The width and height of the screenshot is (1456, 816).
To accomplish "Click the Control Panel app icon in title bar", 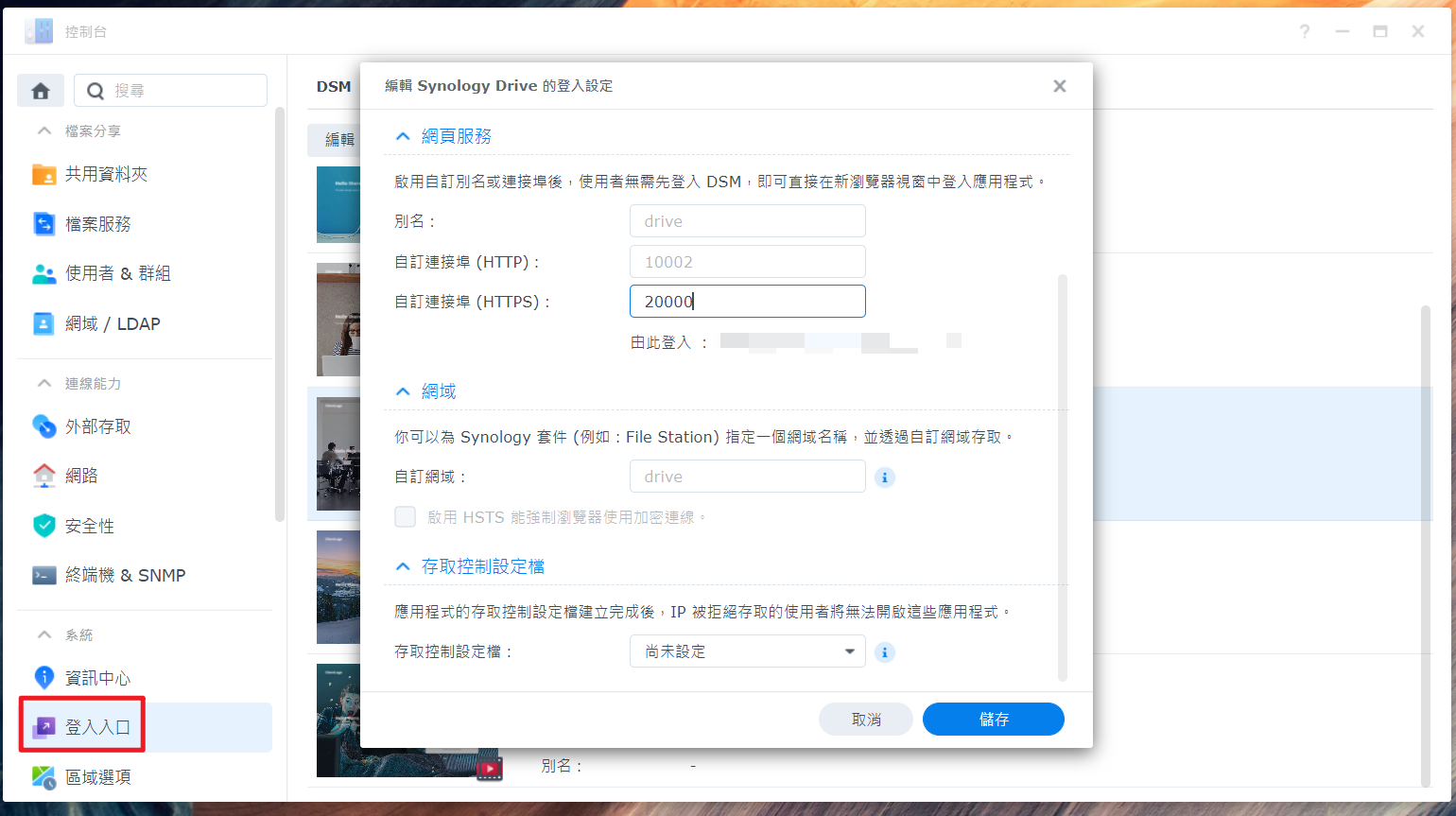I will point(39,31).
